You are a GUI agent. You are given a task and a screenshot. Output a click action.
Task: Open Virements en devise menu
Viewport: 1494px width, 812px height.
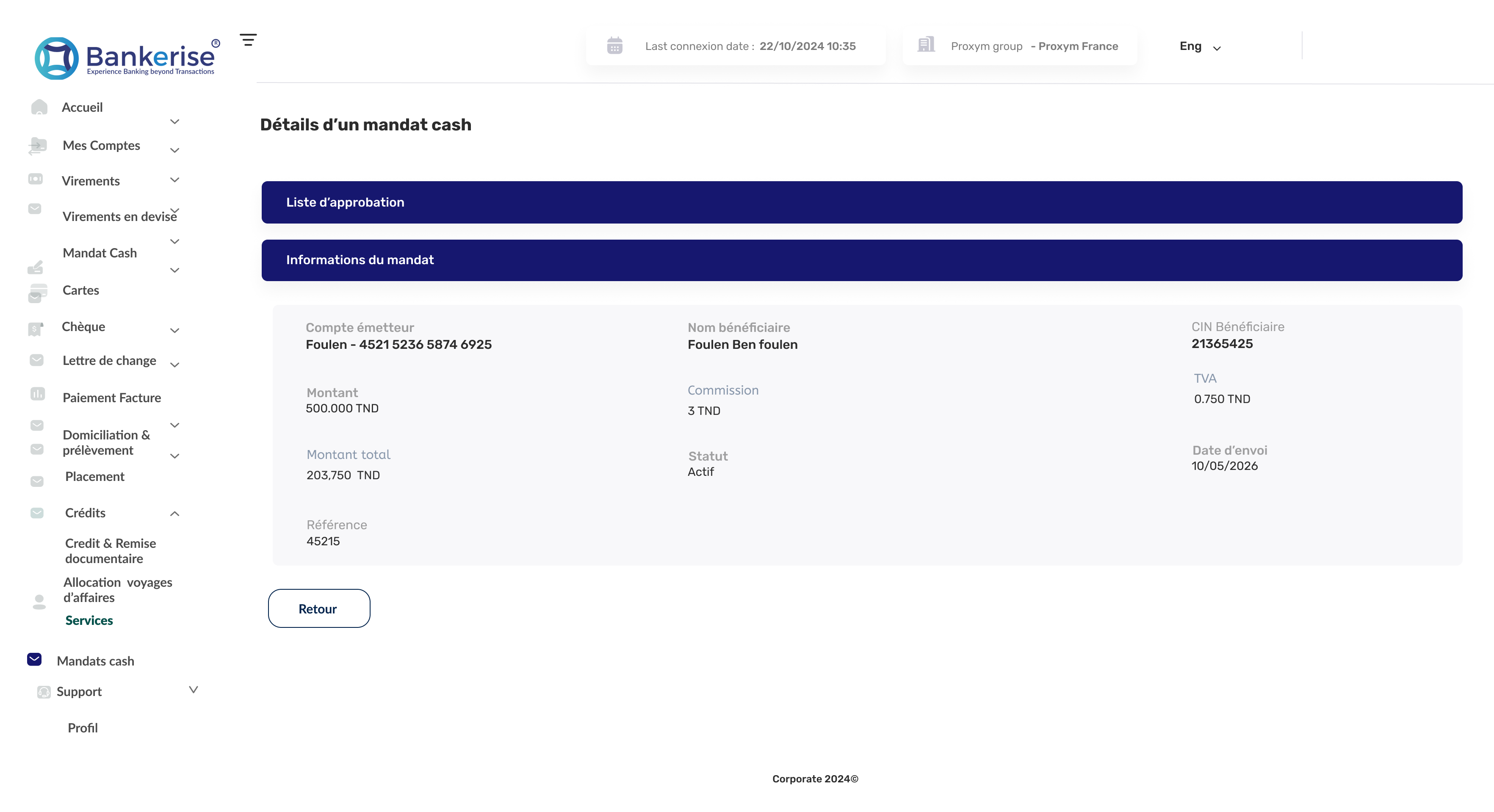[119, 216]
